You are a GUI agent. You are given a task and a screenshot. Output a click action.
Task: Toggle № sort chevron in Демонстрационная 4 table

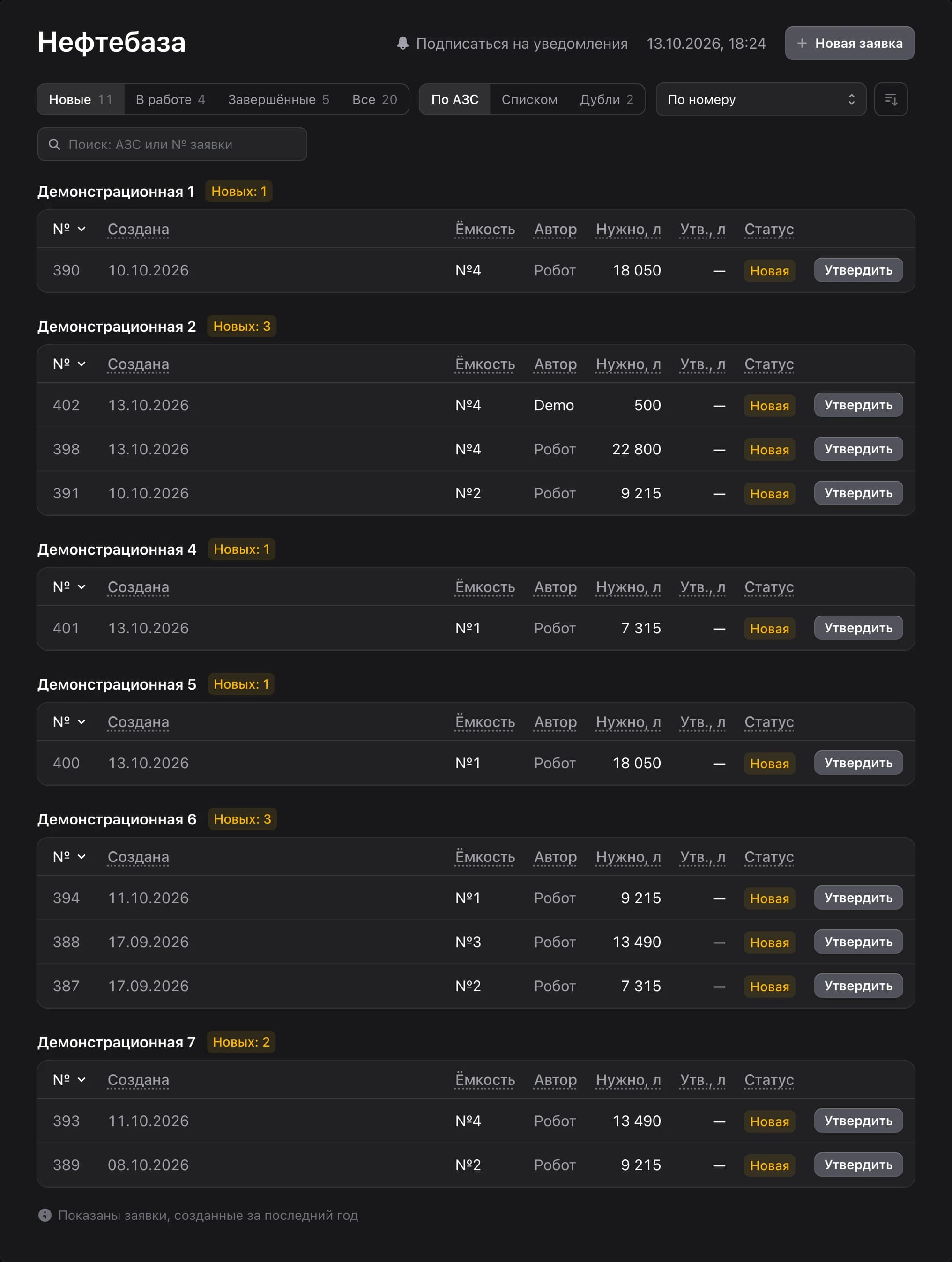click(82, 587)
